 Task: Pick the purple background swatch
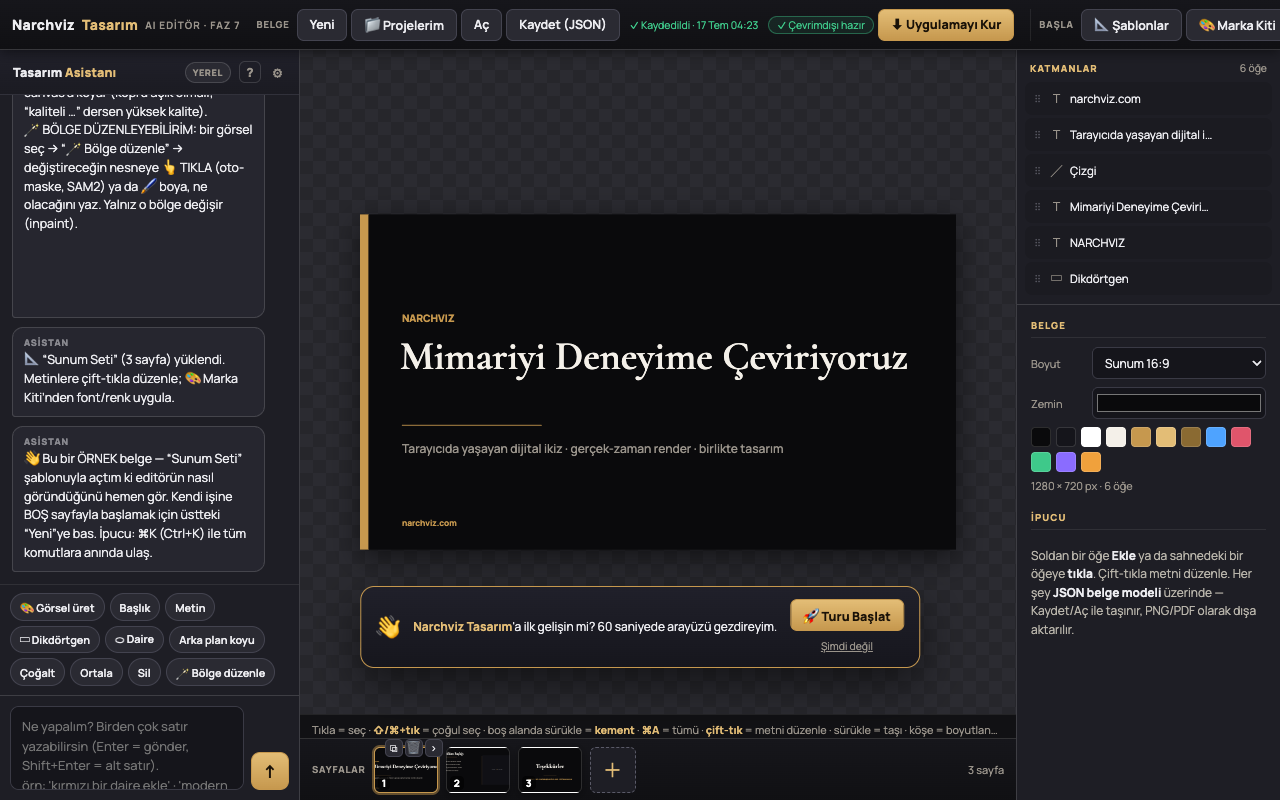point(1066,462)
